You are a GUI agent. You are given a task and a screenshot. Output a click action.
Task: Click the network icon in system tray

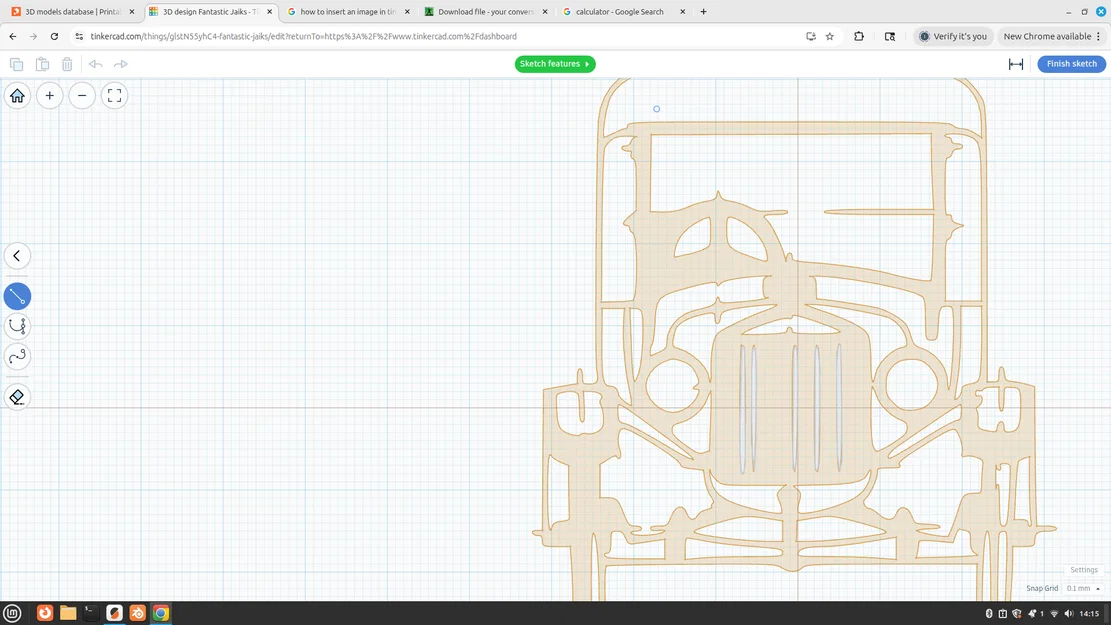click(1054, 614)
